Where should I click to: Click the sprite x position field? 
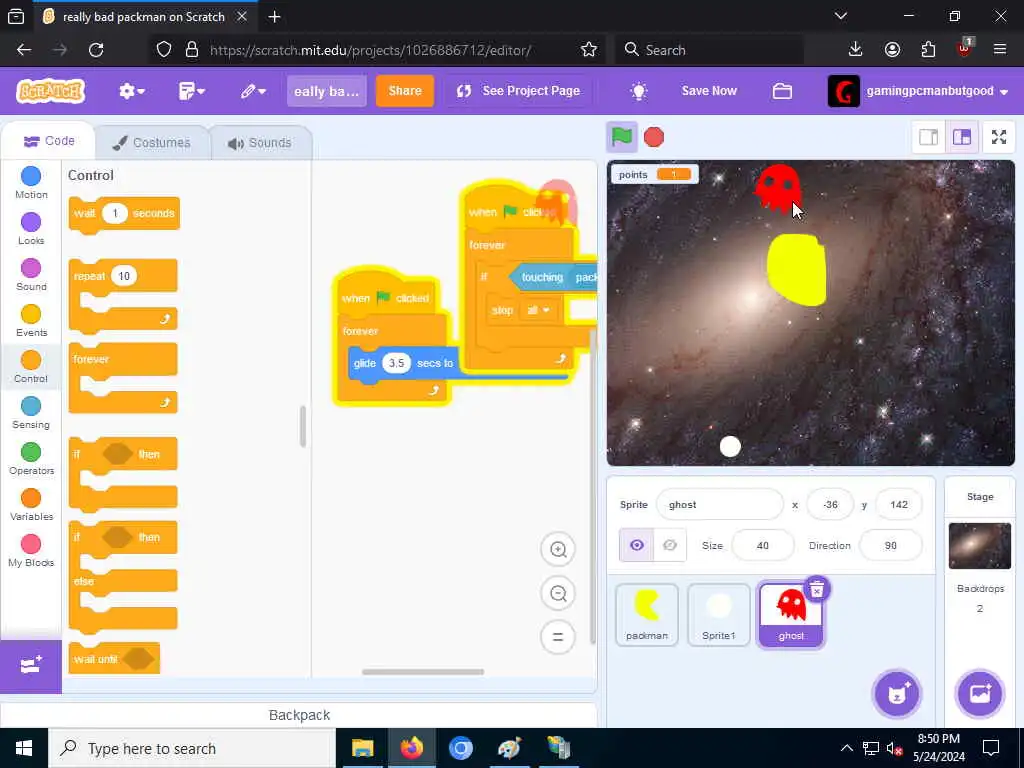click(x=830, y=505)
